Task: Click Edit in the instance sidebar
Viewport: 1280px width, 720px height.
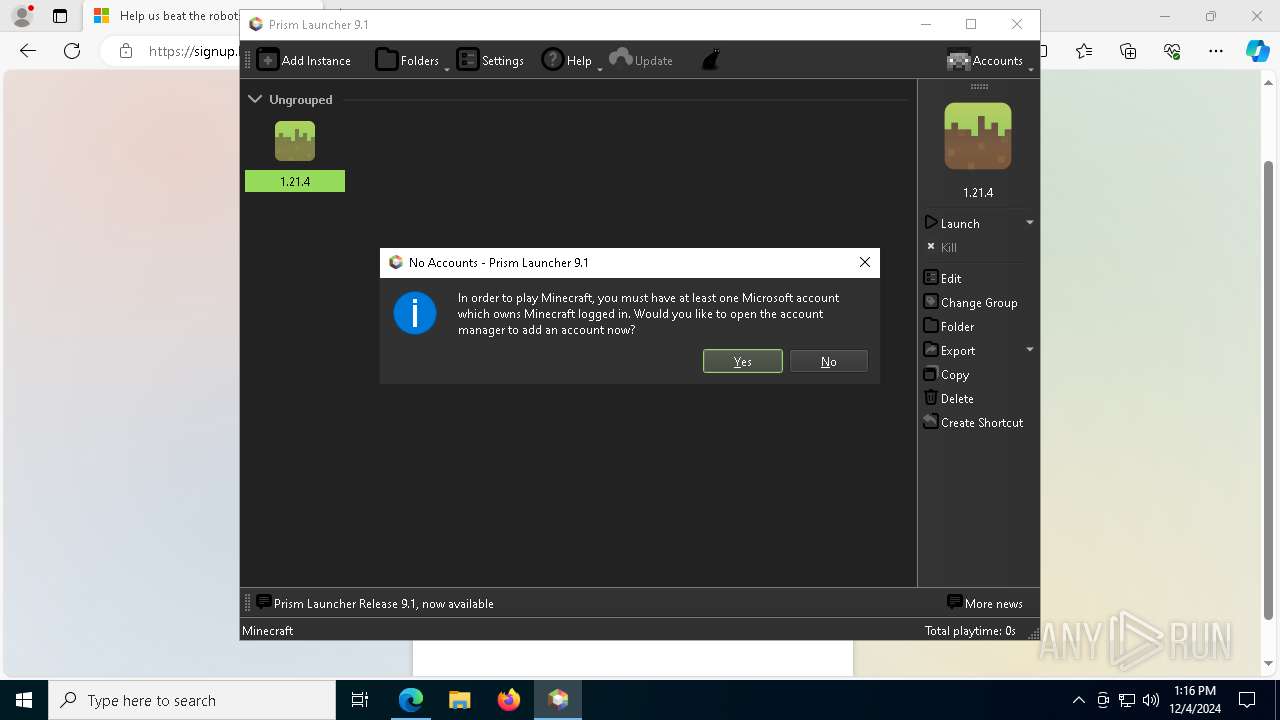Action: pyautogui.click(x=942, y=278)
